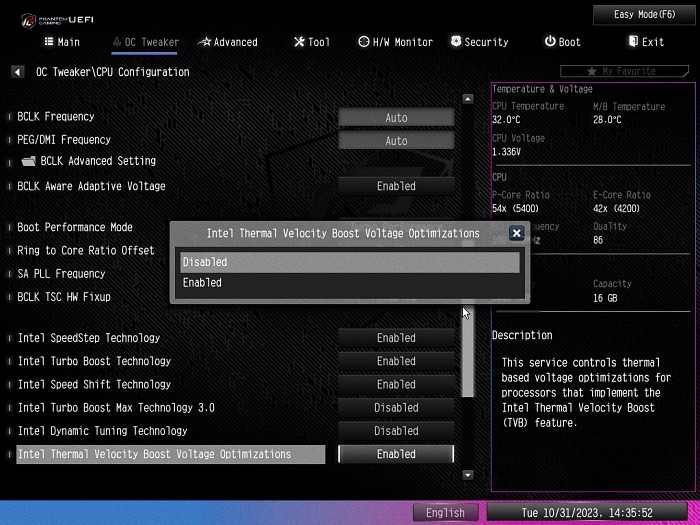Click the scroll down arrow of settings list

467,475
